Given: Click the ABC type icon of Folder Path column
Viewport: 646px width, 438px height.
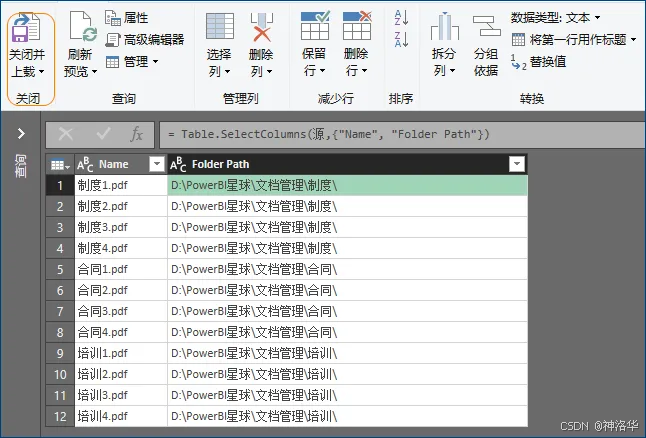Looking at the screenshot, I should pyautogui.click(x=178, y=164).
